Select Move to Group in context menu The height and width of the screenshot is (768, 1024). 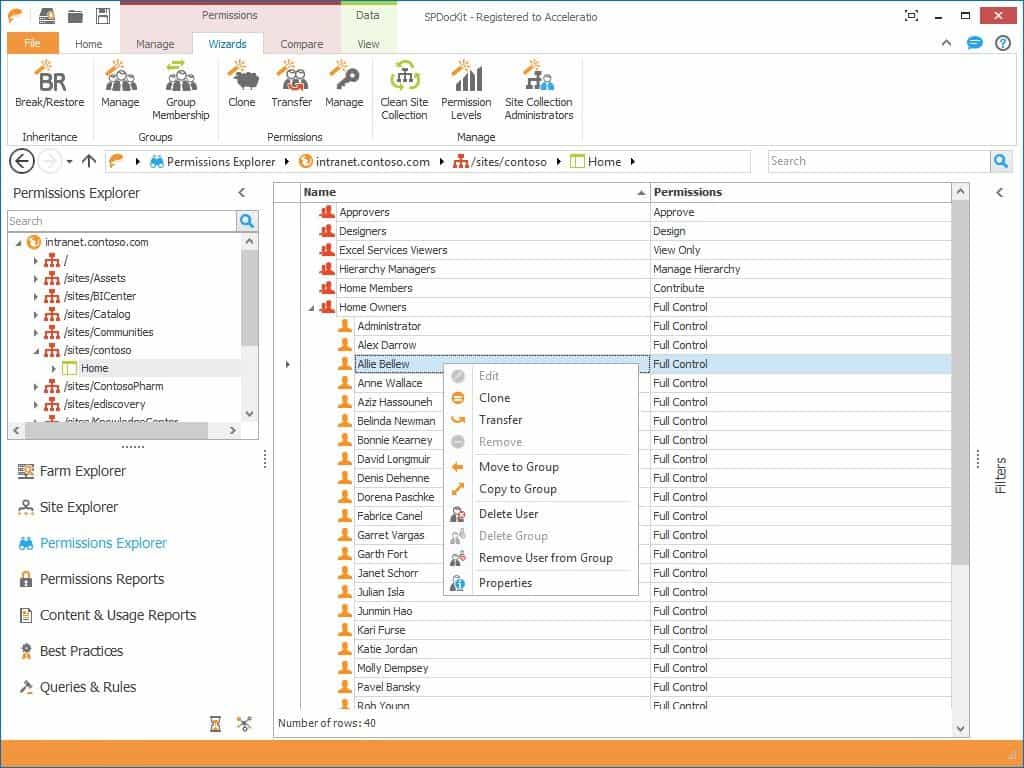tap(519, 467)
